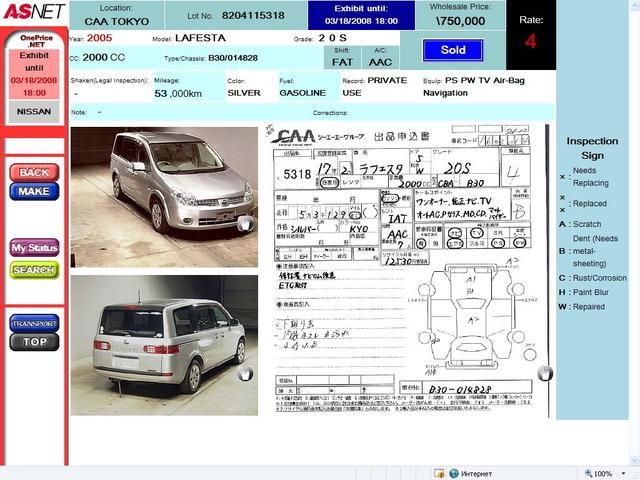640x480 pixels.
Task: Click the Equip PS PW TV Air-Bag text
Action: 474,80
